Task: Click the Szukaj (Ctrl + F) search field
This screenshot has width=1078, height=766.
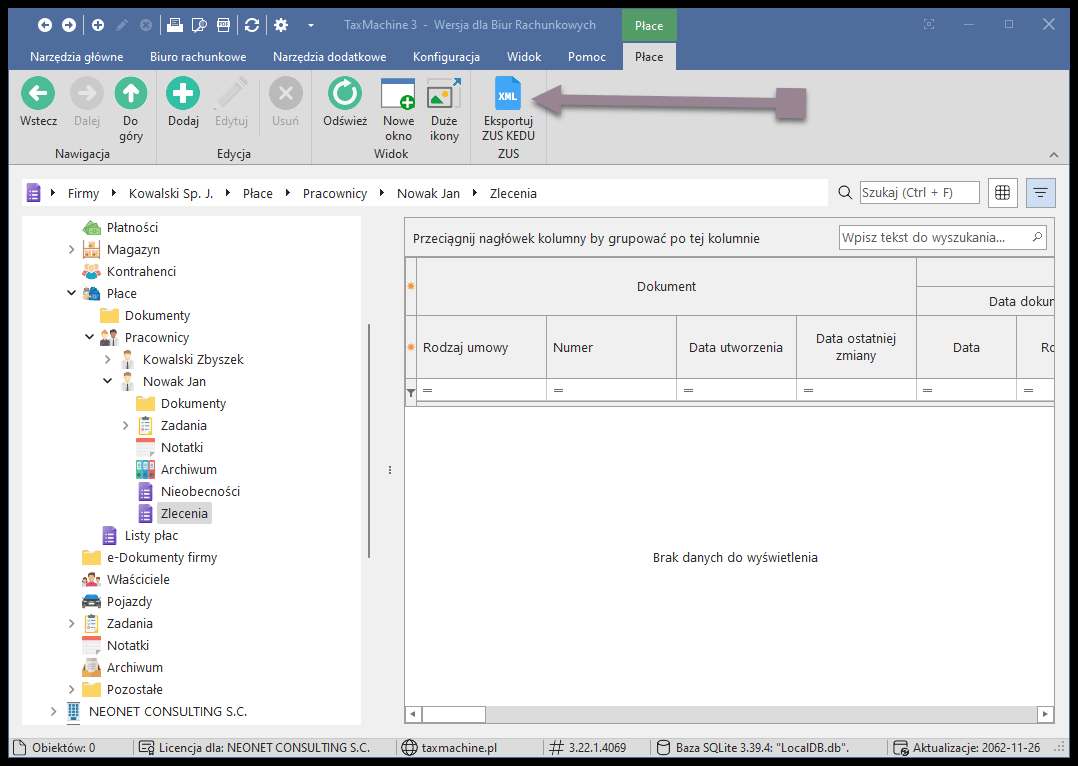Action: [919, 193]
